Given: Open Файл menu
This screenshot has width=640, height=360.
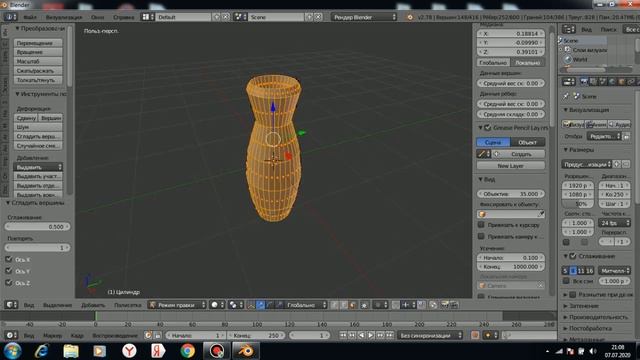Looking at the screenshot, I should [30, 17].
